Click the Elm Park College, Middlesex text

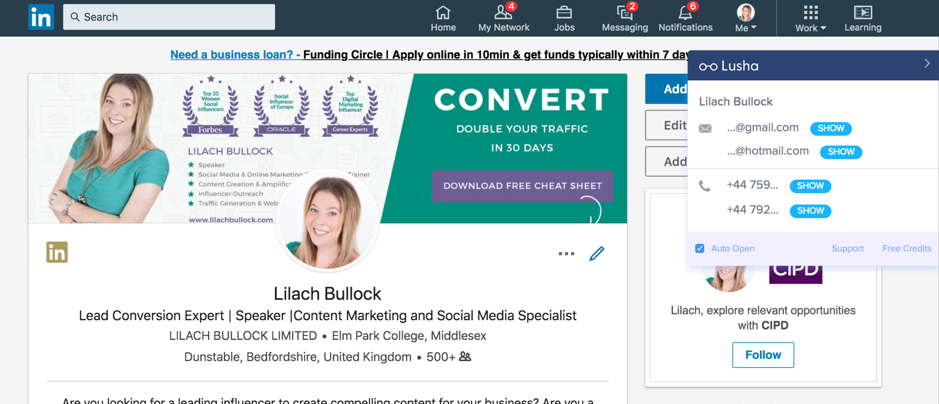tap(409, 336)
